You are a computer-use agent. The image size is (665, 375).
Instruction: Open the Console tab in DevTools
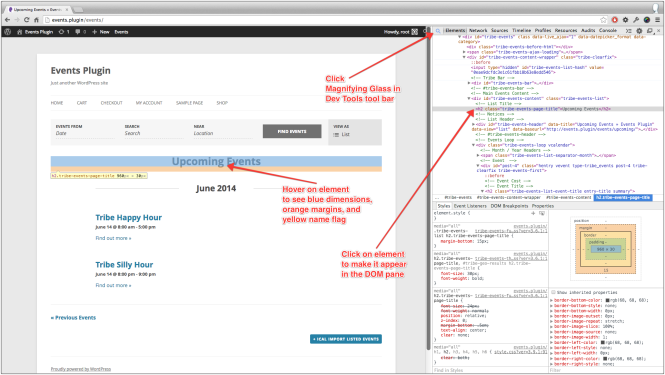click(608, 31)
